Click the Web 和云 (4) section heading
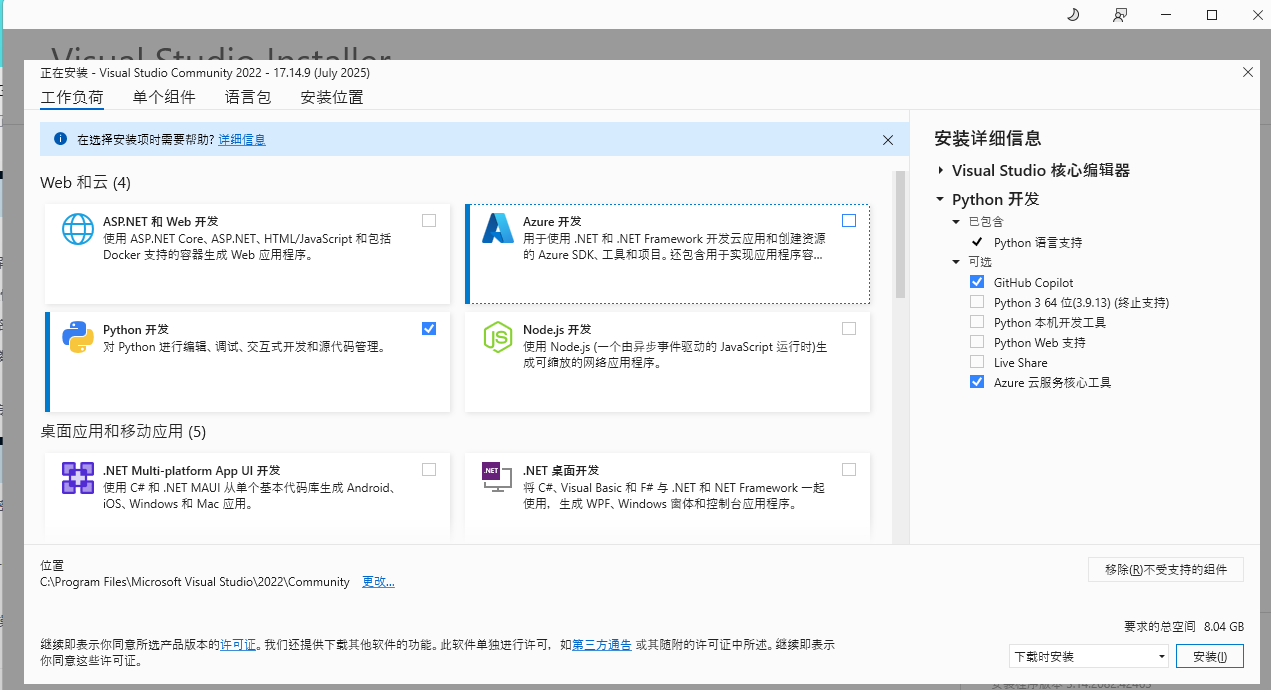 85,183
